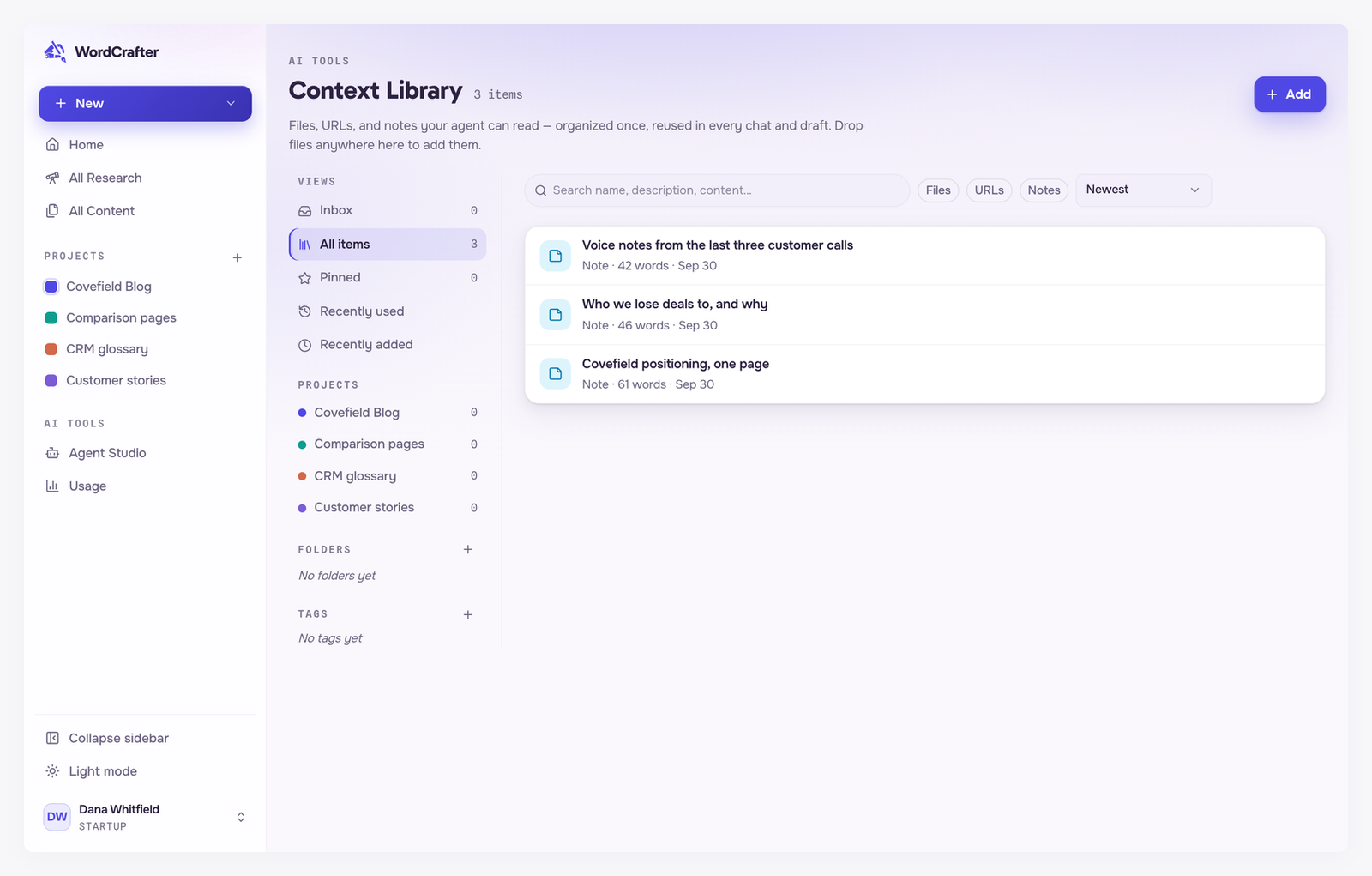Image resolution: width=1372 pixels, height=876 pixels.
Task: Open Customer stories project in left sidebar
Action: pyautogui.click(x=145, y=380)
